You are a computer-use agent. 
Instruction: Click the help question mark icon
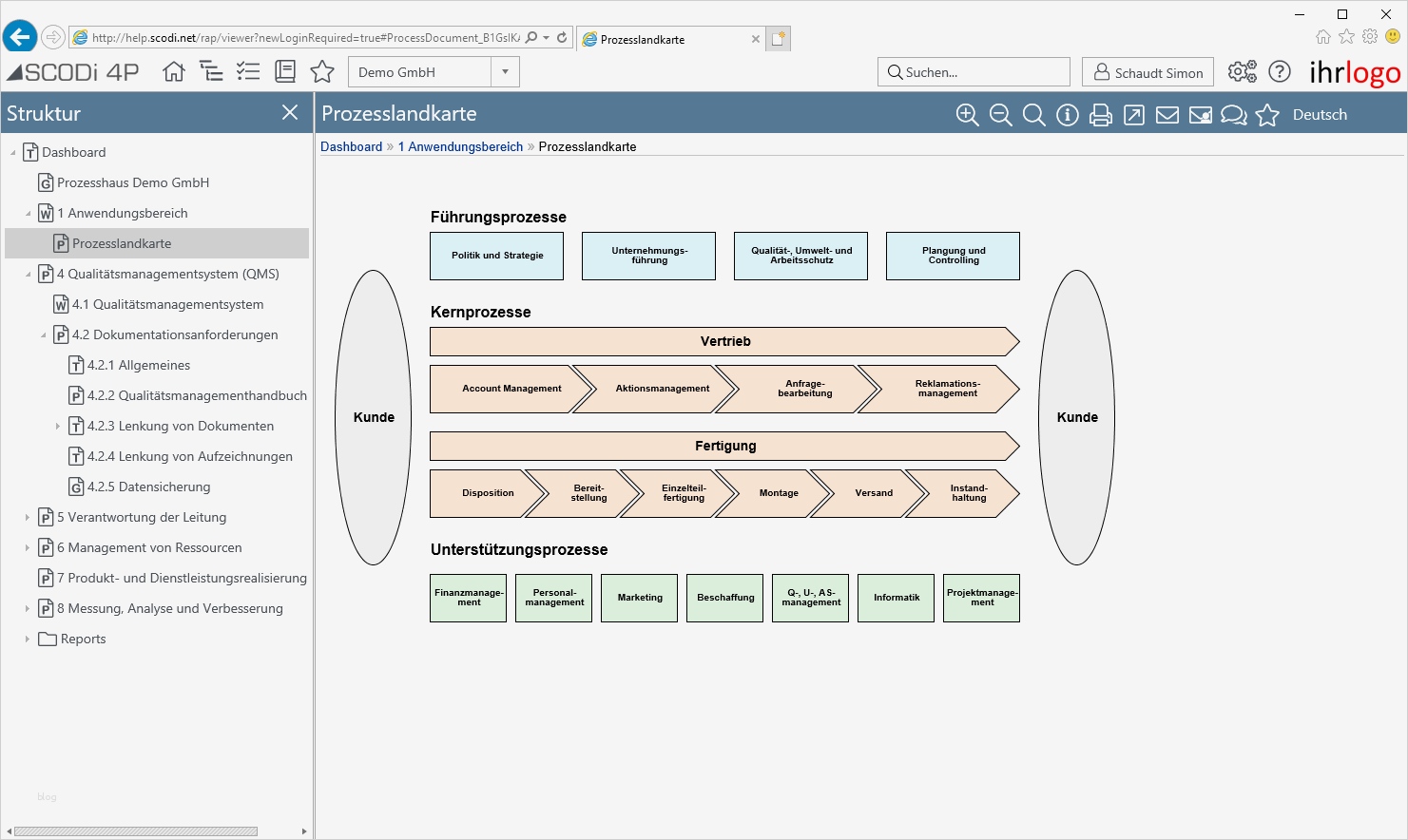coord(1280,72)
